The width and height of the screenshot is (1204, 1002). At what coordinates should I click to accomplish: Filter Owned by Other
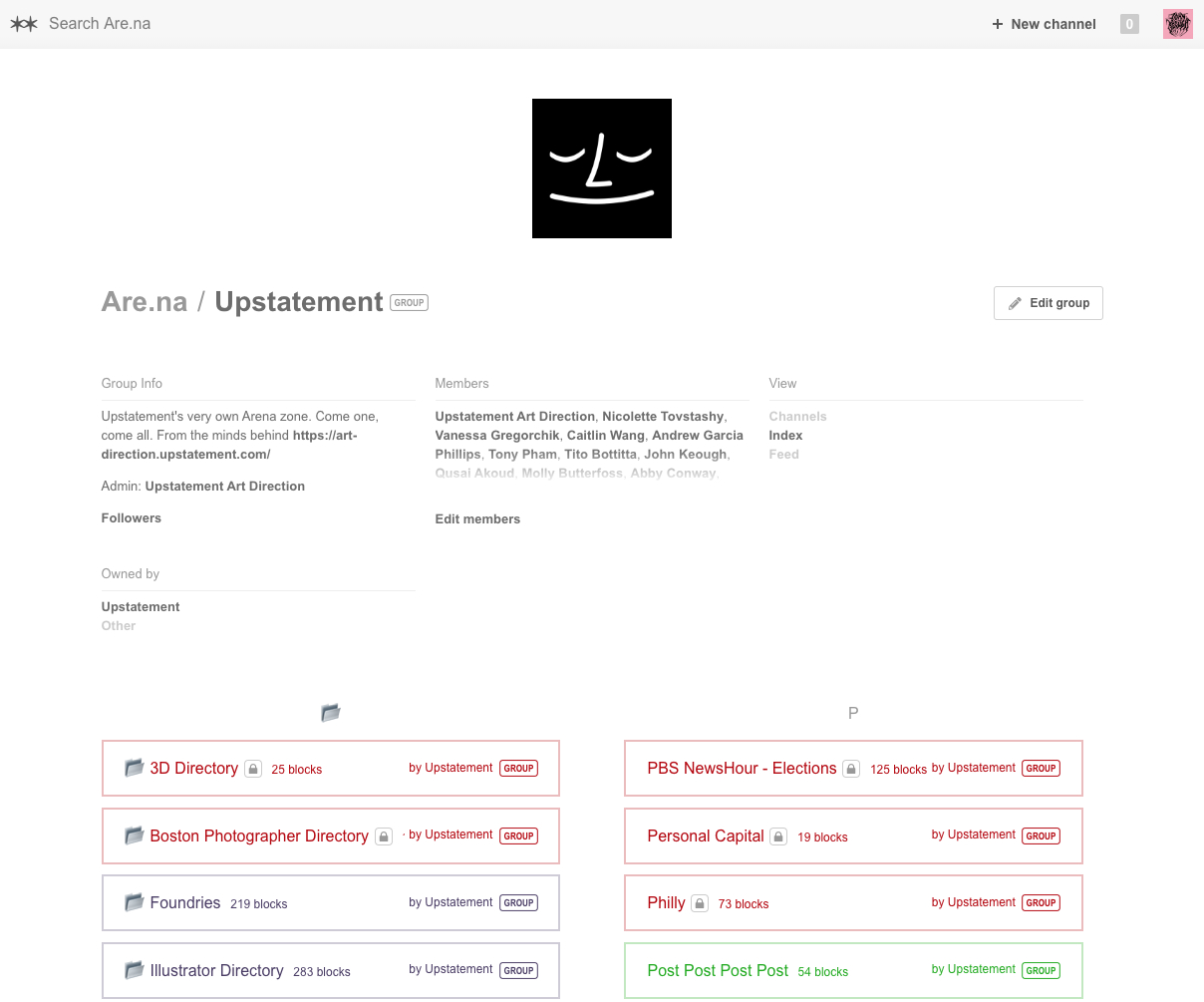119,626
